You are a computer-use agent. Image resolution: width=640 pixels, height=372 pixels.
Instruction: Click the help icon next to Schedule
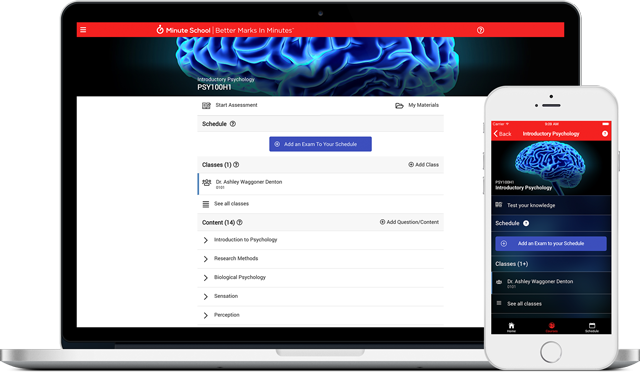(x=233, y=124)
